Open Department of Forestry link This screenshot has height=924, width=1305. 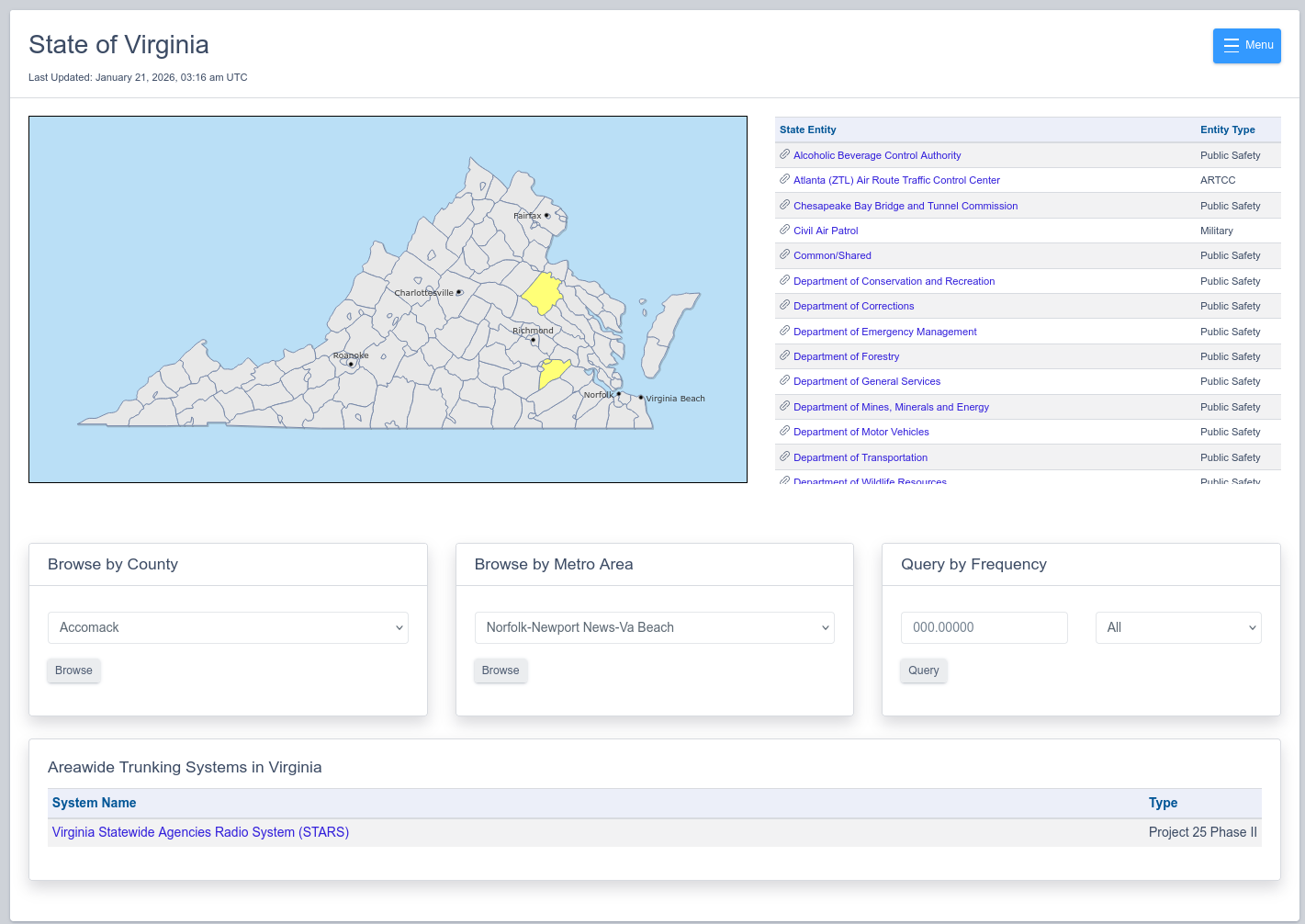[x=847, y=356]
